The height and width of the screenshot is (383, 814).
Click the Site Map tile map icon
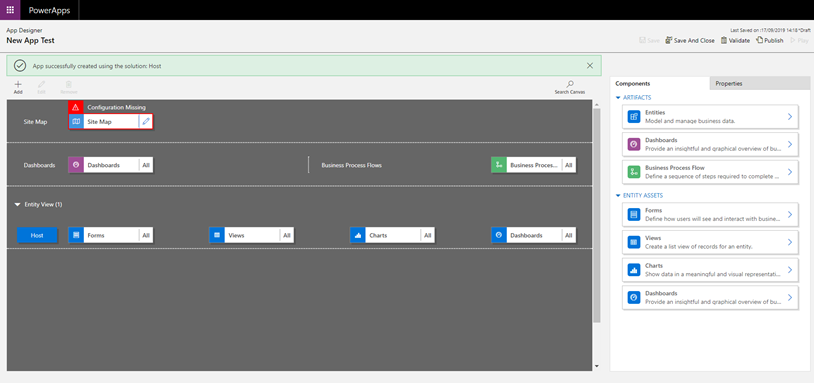click(x=76, y=121)
